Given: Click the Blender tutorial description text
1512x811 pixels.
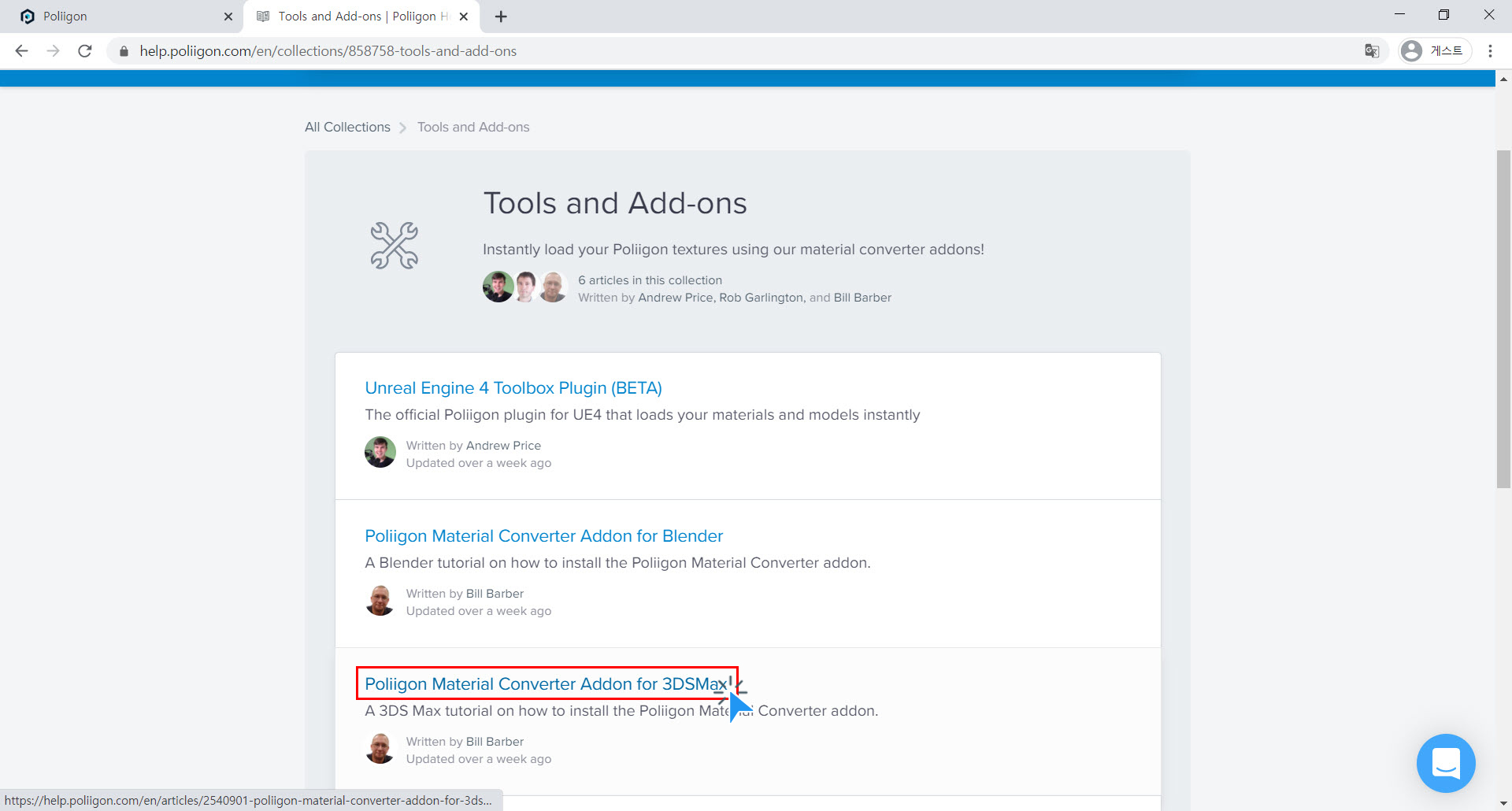Looking at the screenshot, I should coord(617,563).
